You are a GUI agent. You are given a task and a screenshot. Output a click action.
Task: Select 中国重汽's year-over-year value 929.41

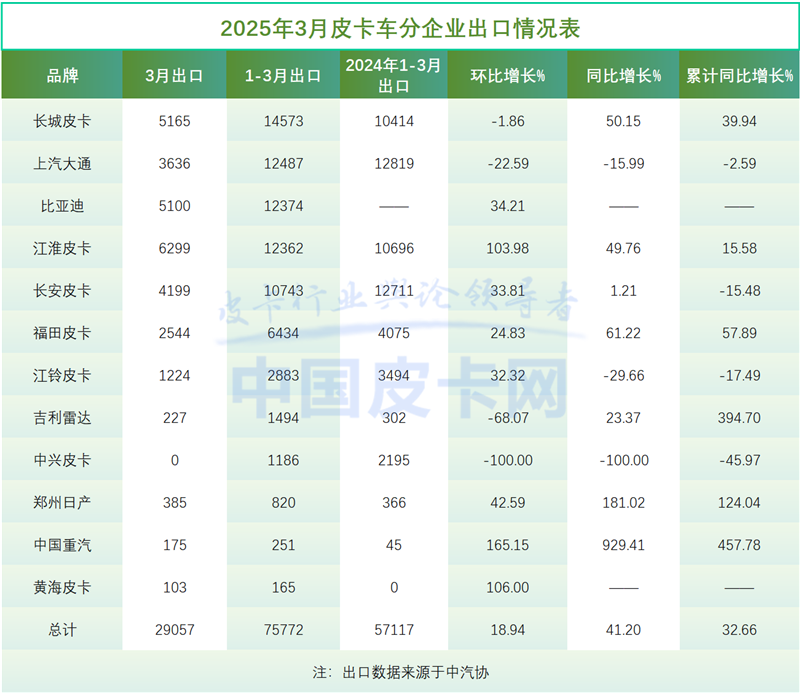pos(623,545)
